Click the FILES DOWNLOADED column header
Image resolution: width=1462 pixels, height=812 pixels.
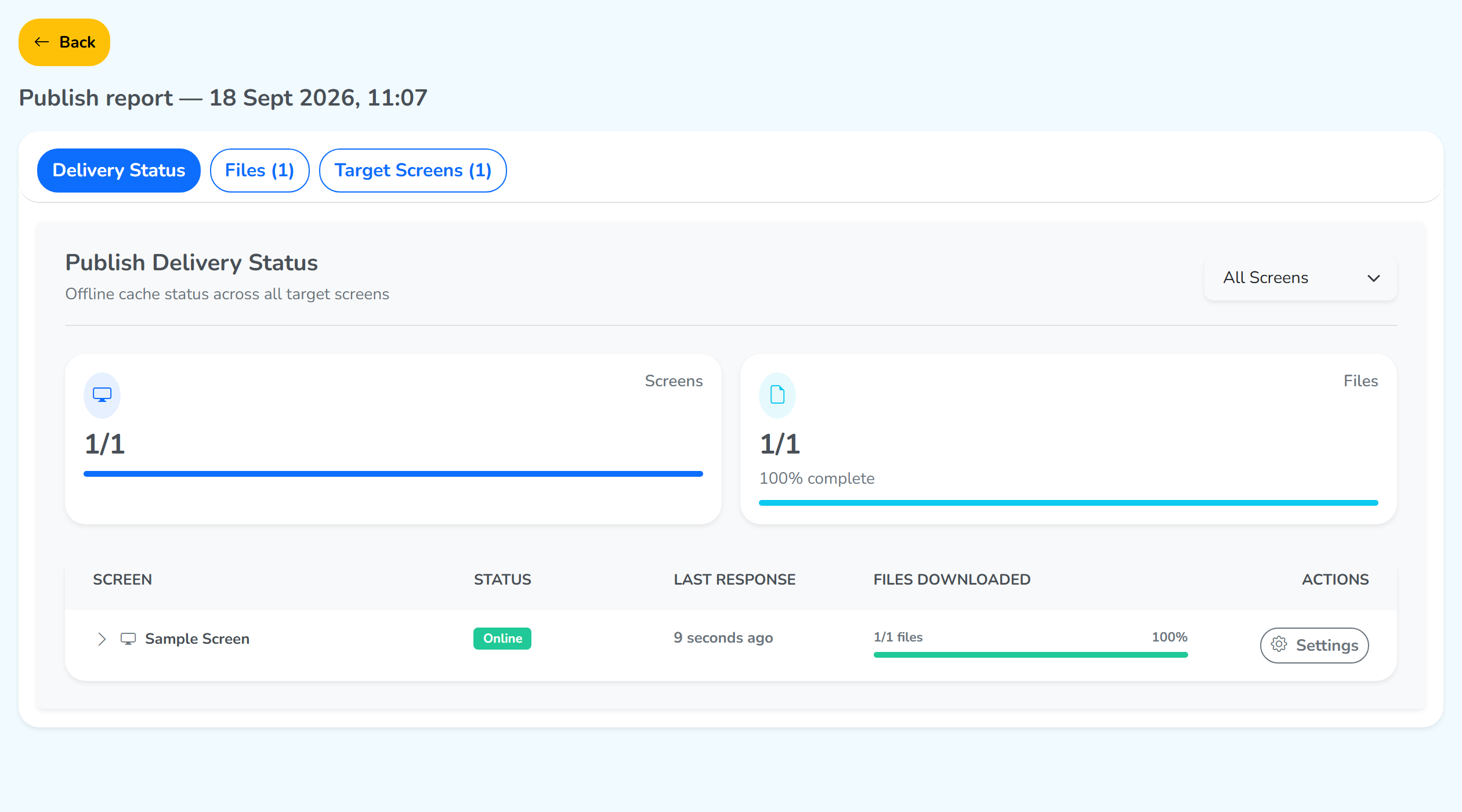coord(952,579)
